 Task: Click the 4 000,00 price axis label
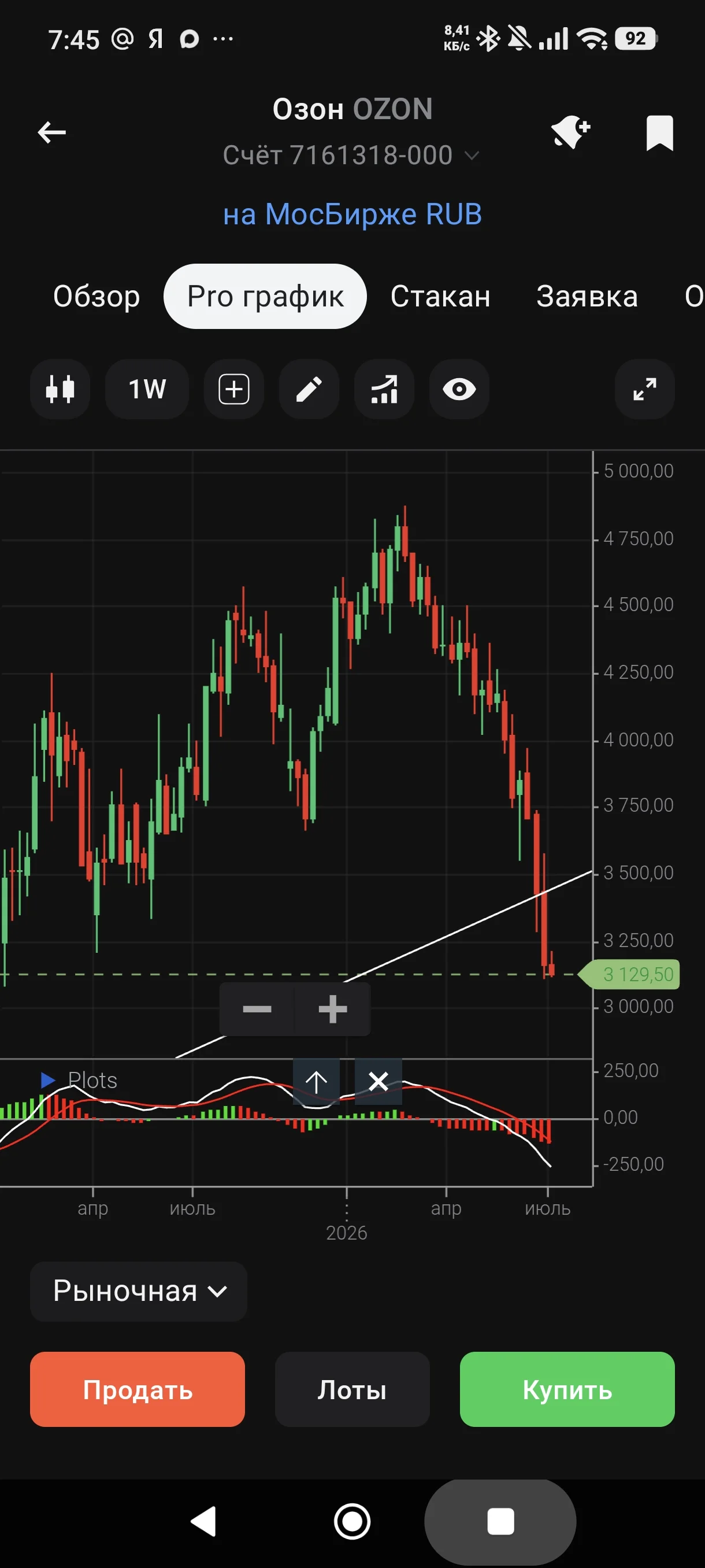[x=638, y=739]
